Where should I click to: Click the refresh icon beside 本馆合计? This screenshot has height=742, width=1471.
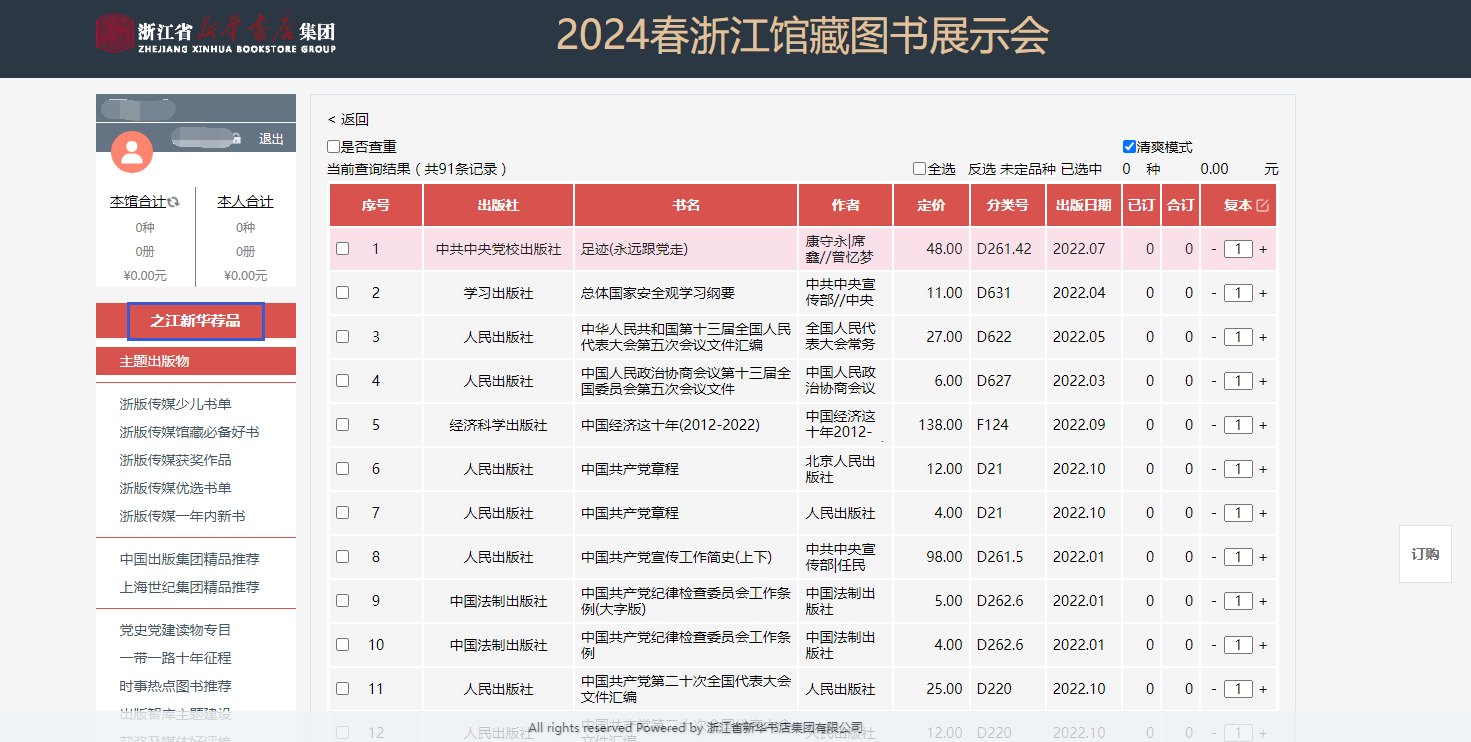click(174, 202)
